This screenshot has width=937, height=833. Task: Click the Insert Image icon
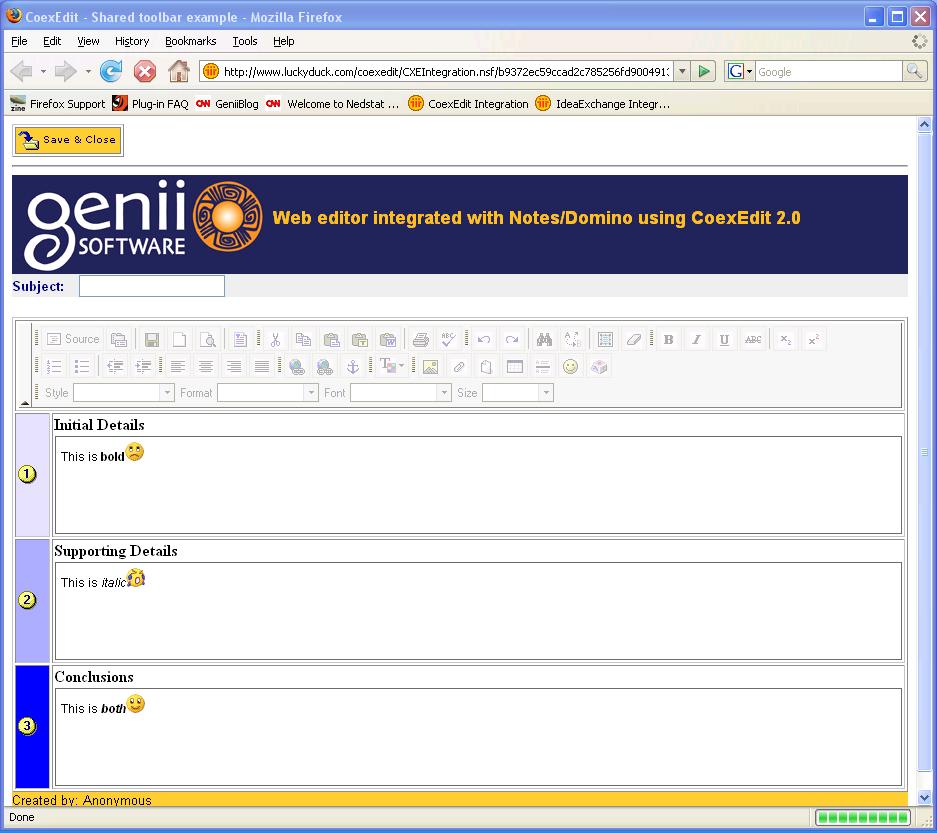[430, 367]
